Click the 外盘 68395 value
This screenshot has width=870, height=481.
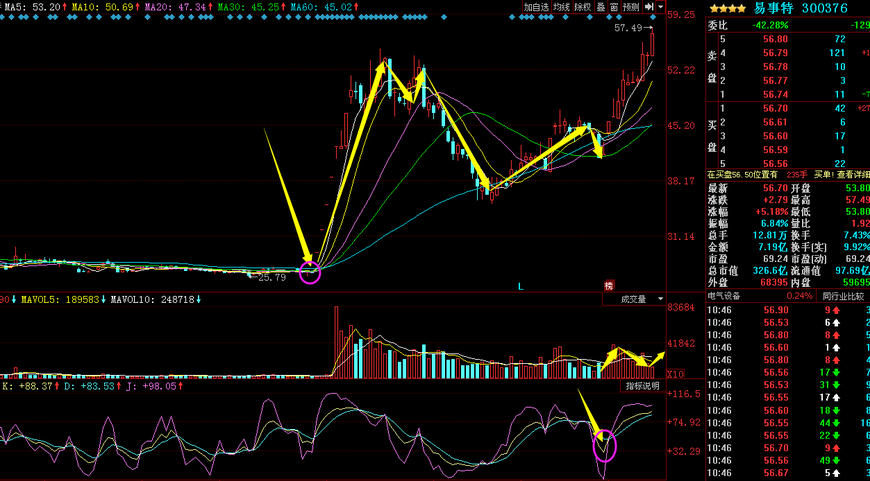click(774, 282)
